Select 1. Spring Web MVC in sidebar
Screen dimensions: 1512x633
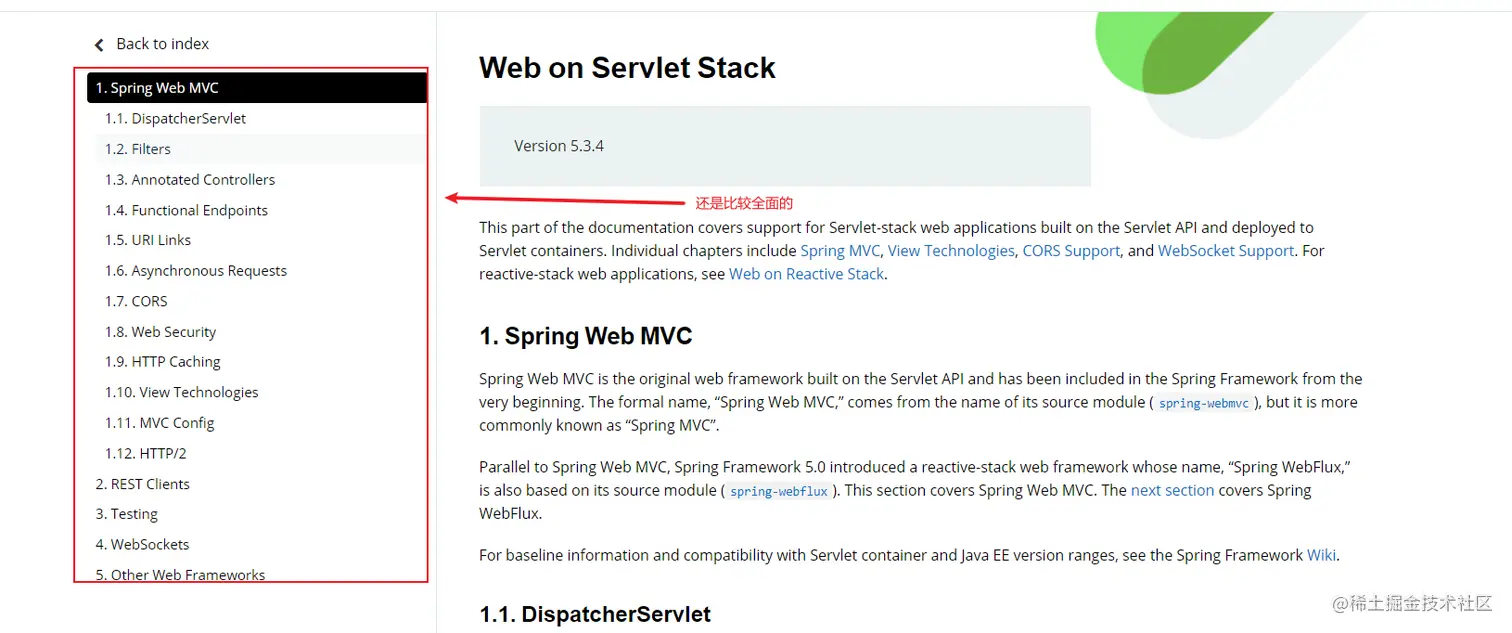(156, 88)
